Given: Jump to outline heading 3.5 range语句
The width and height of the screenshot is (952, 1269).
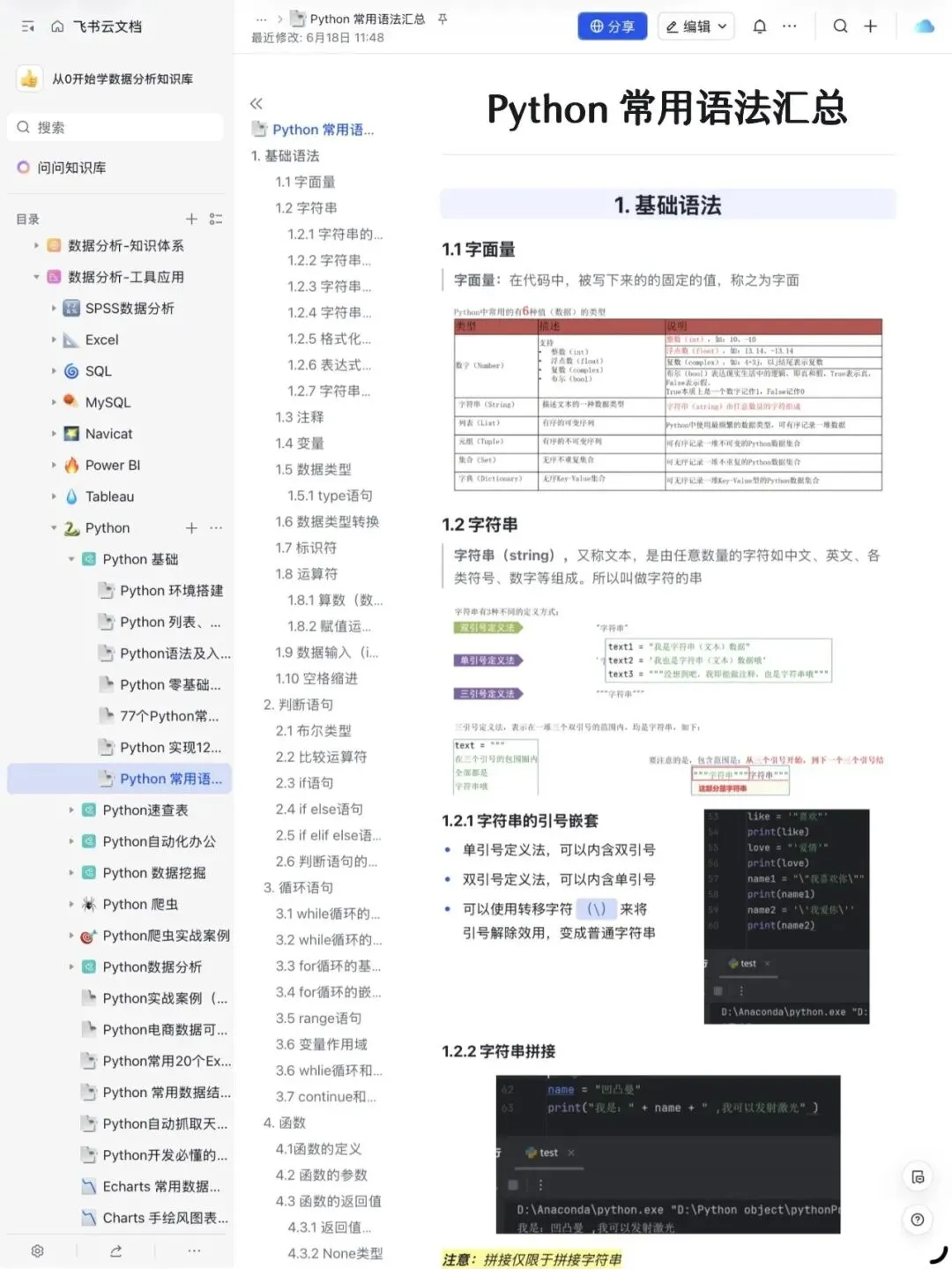Looking at the screenshot, I should click(x=318, y=1018).
